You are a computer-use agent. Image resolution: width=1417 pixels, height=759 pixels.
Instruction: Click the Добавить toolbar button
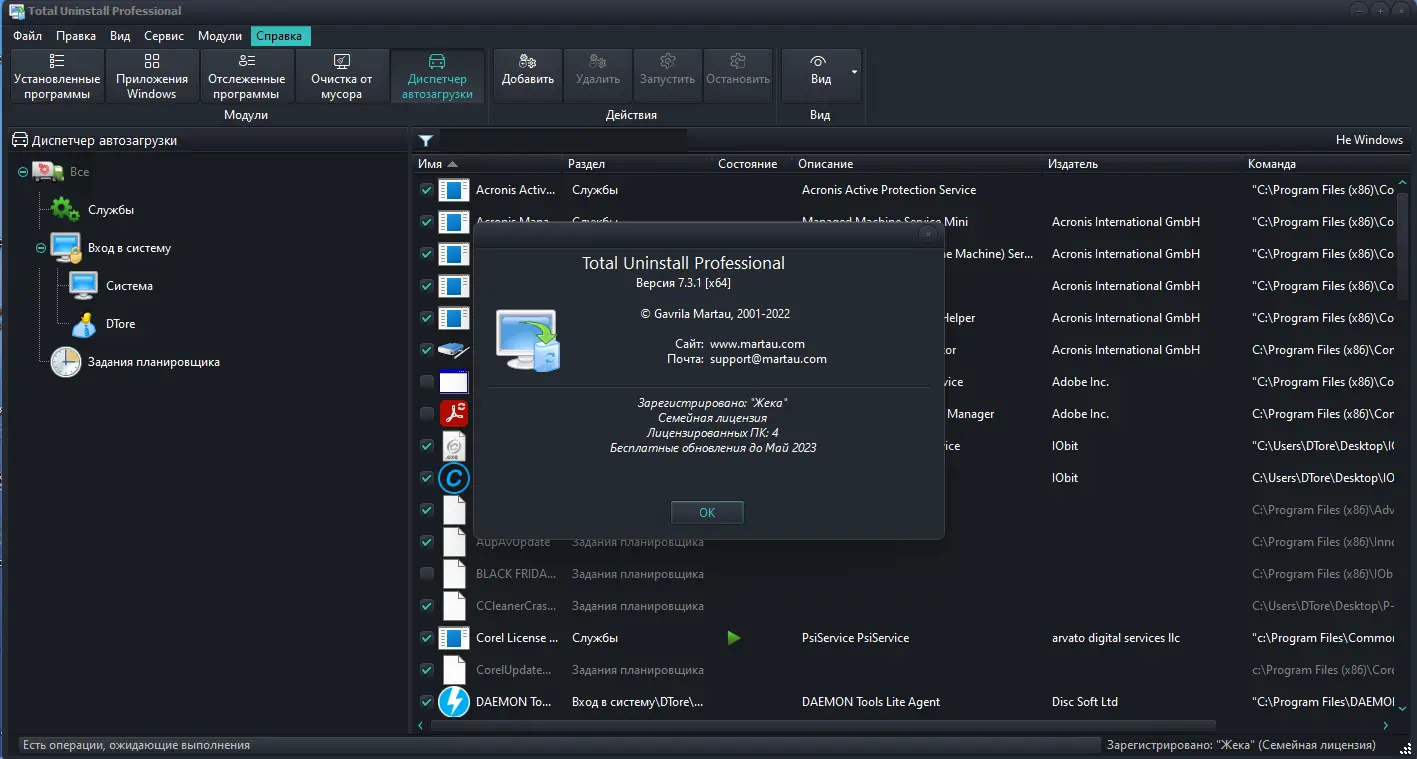528,76
